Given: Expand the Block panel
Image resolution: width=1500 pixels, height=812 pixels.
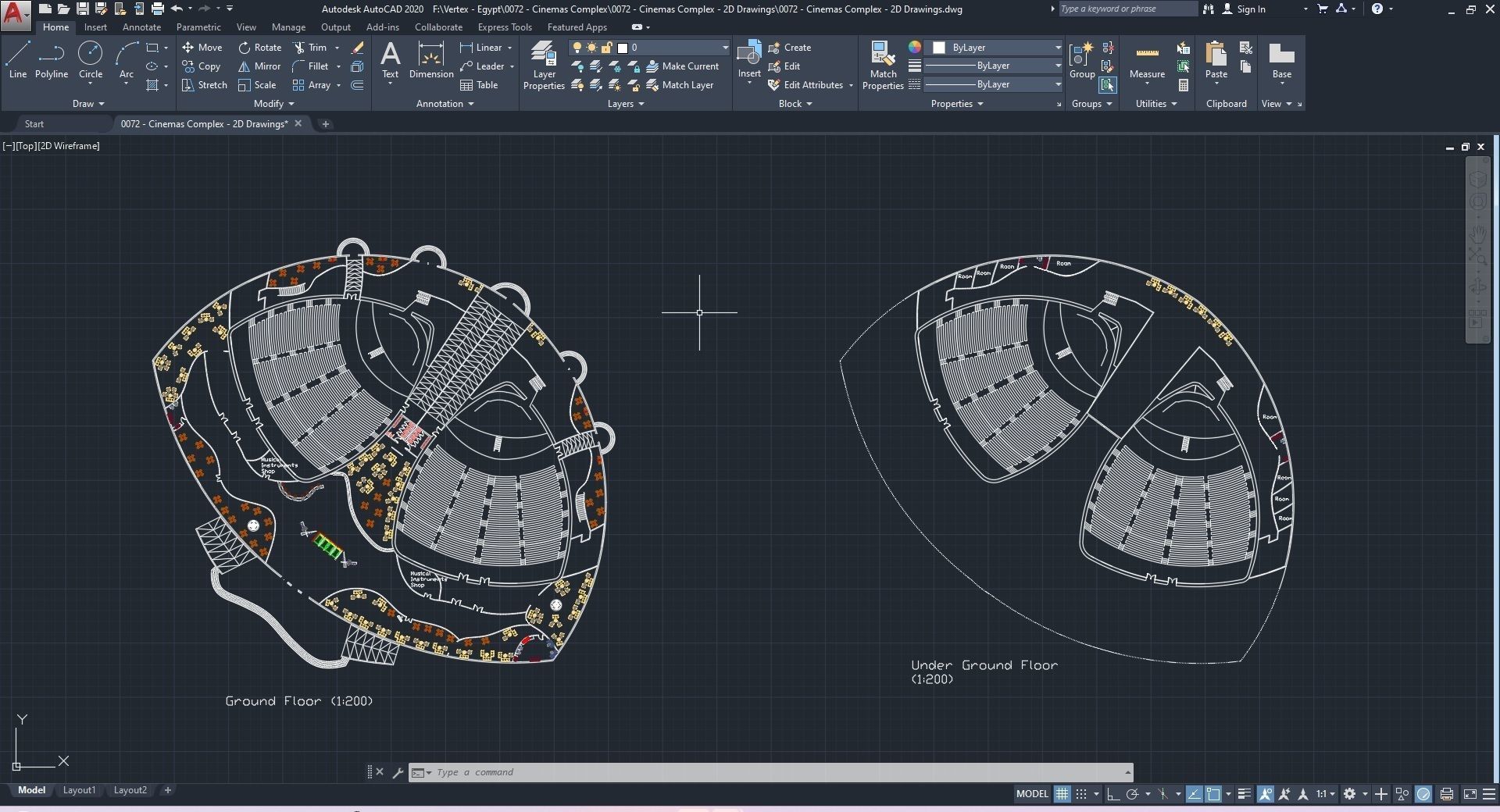Looking at the screenshot, I should click(795, 104).
